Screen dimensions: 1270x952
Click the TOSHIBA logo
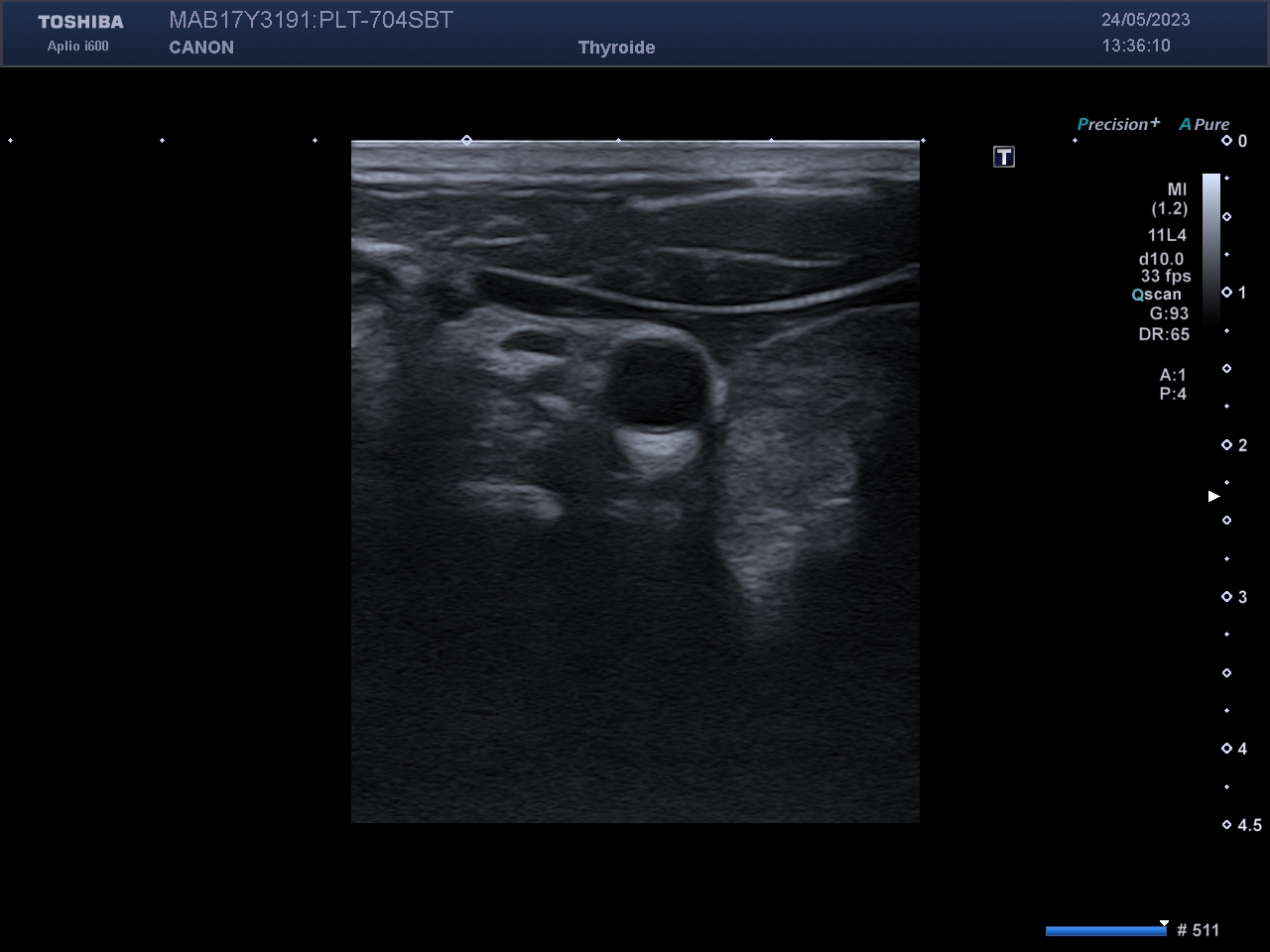tap(80, 22)
